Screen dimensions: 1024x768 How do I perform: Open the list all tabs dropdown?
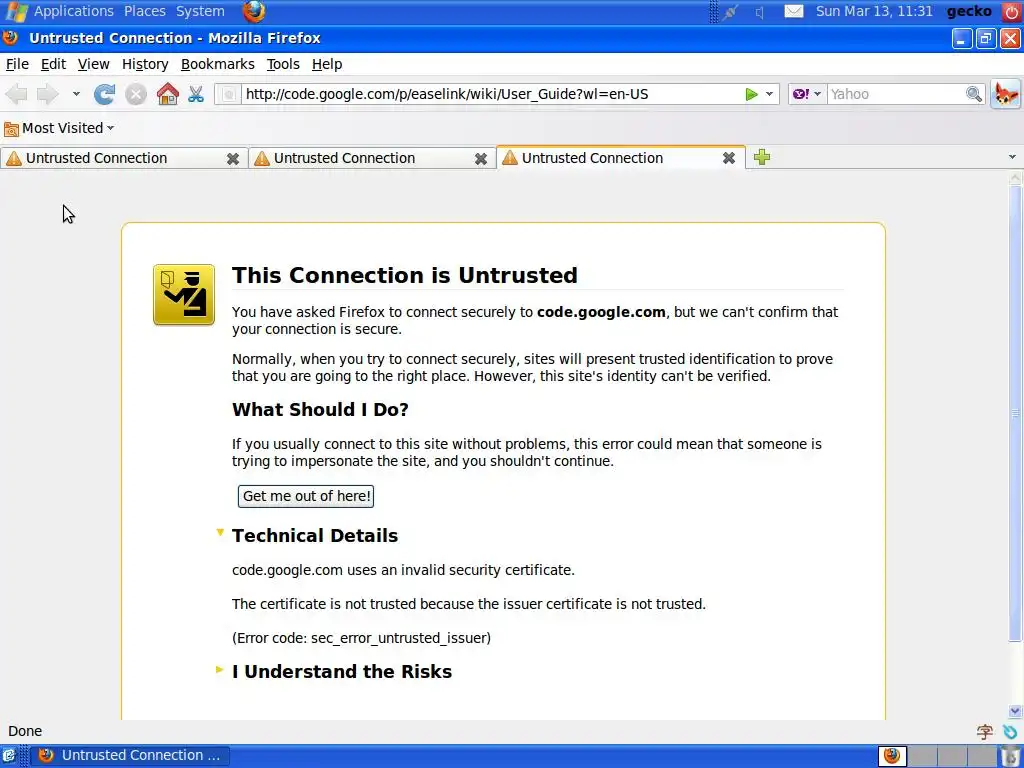(1012, 157)
